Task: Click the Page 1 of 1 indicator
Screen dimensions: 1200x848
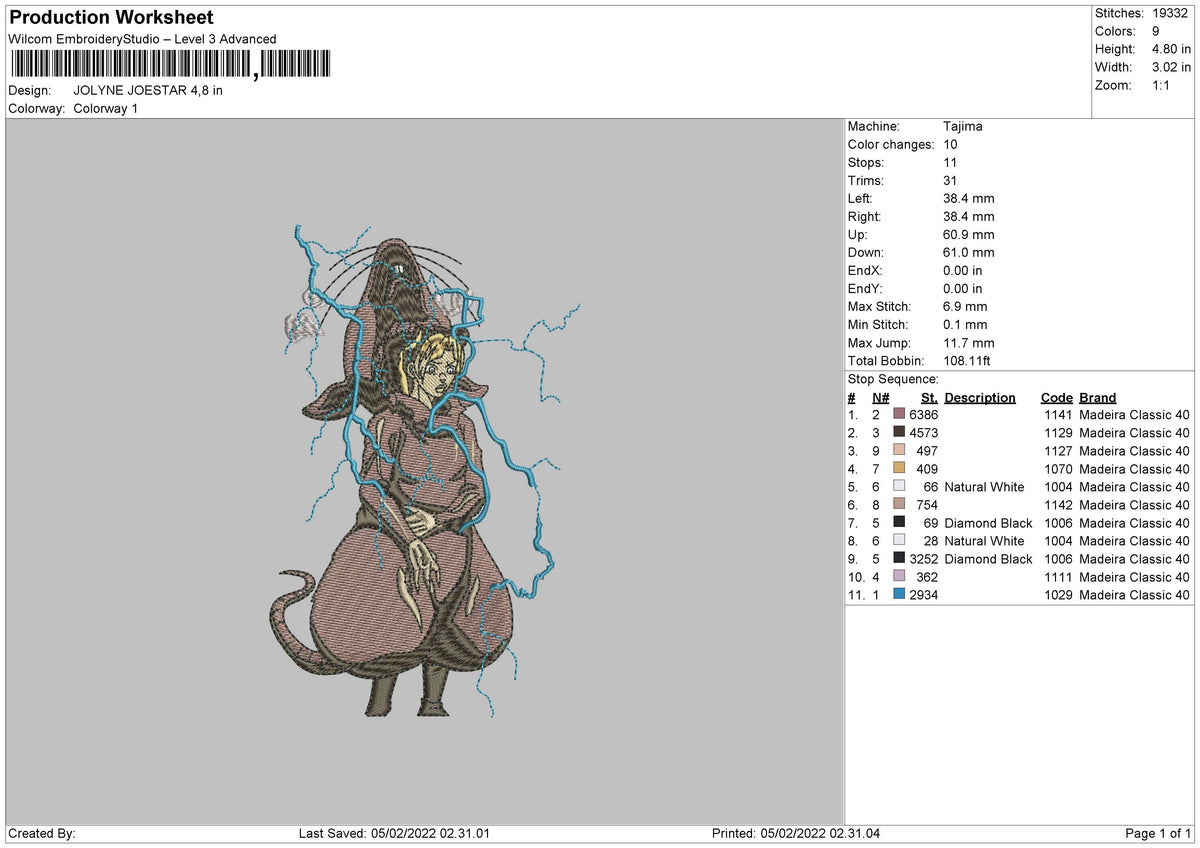Action: (x=1158, y=833)
